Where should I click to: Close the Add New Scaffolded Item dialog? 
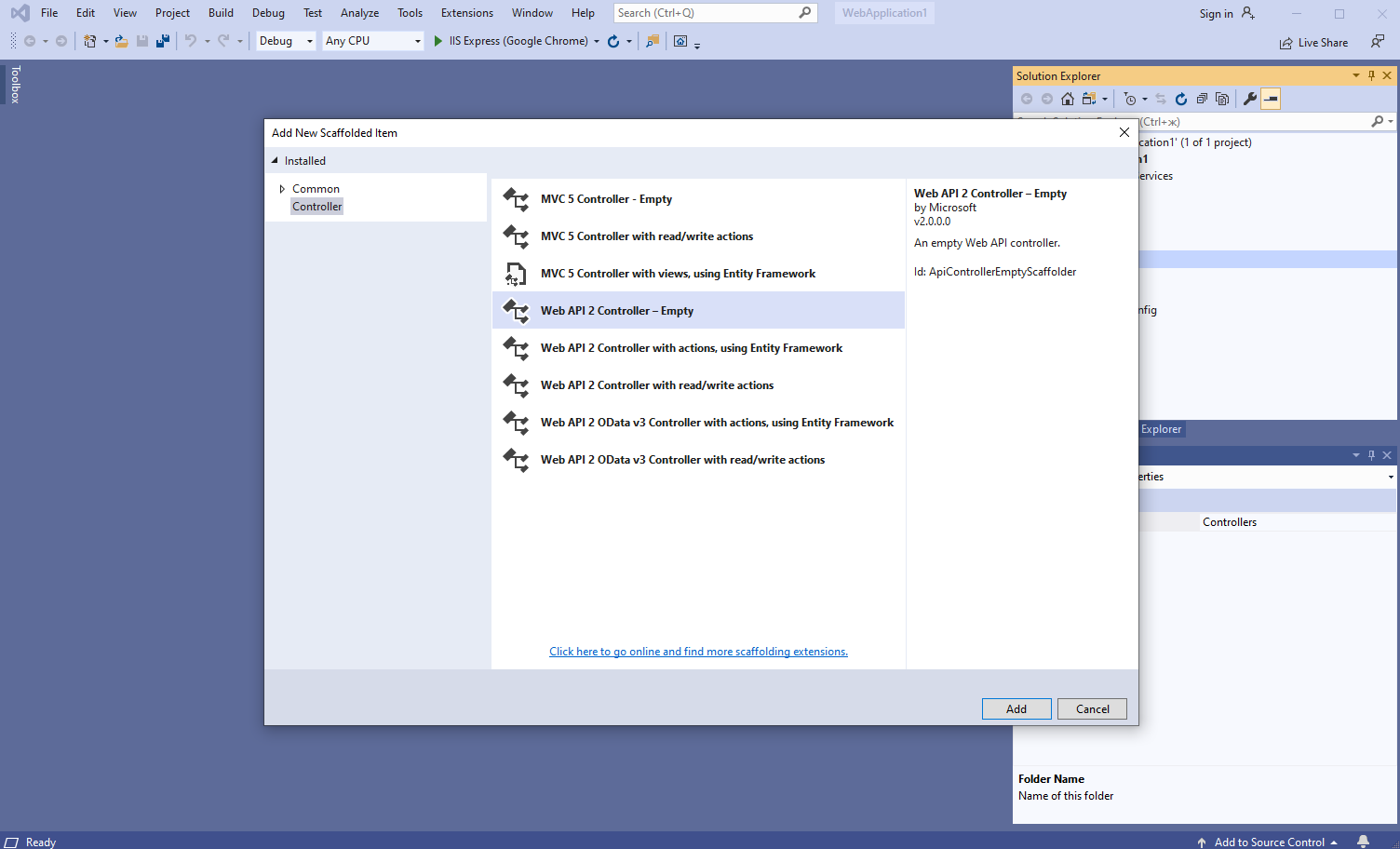pos(1124,132)
